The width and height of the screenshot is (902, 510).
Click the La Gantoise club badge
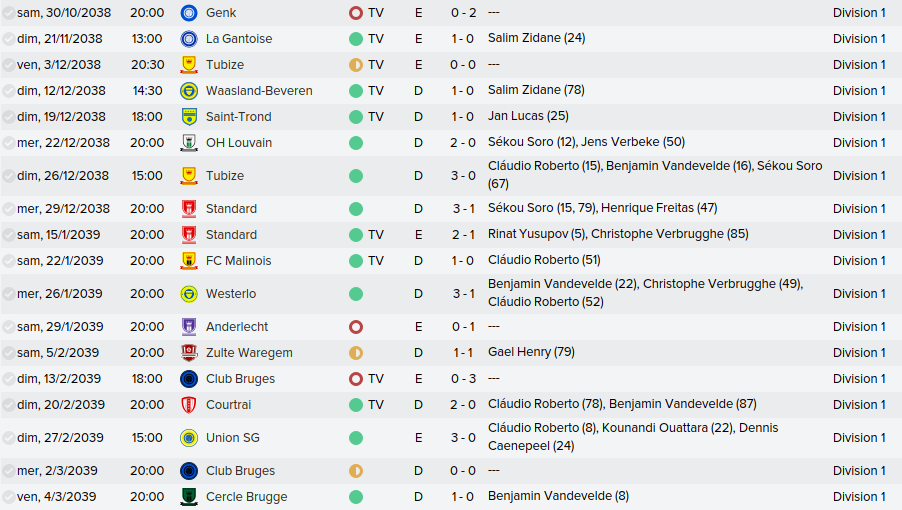click(x=188, y=39)
